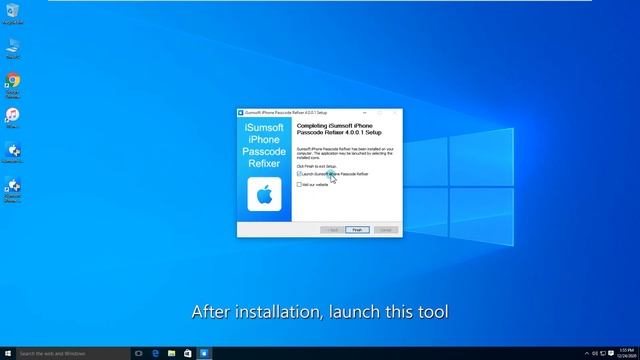
Task: Click the Finish button in Setup
Action: coord(357,230)
